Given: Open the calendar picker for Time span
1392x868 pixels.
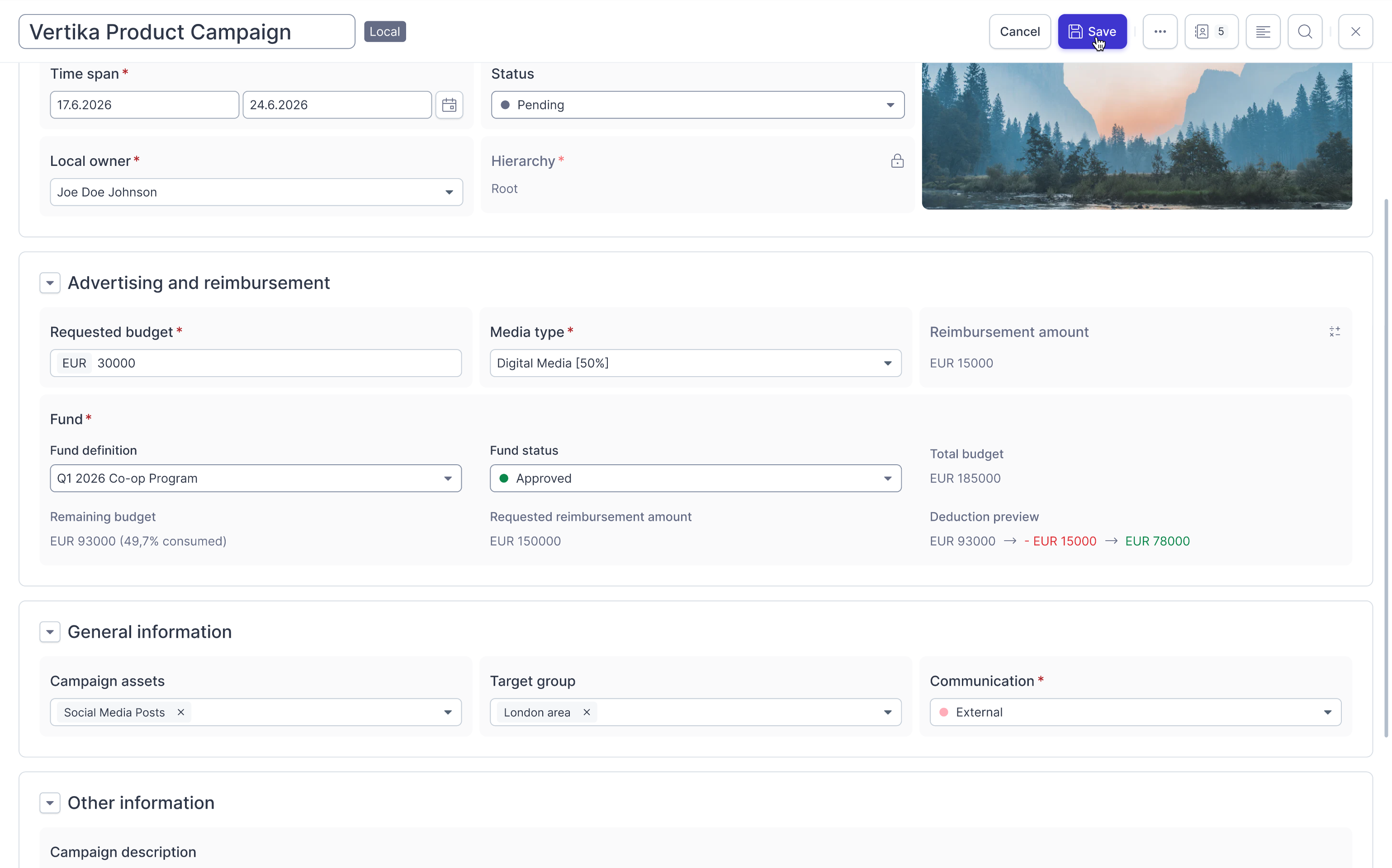Looking at the screenshot, I should [x=449, y=105].
